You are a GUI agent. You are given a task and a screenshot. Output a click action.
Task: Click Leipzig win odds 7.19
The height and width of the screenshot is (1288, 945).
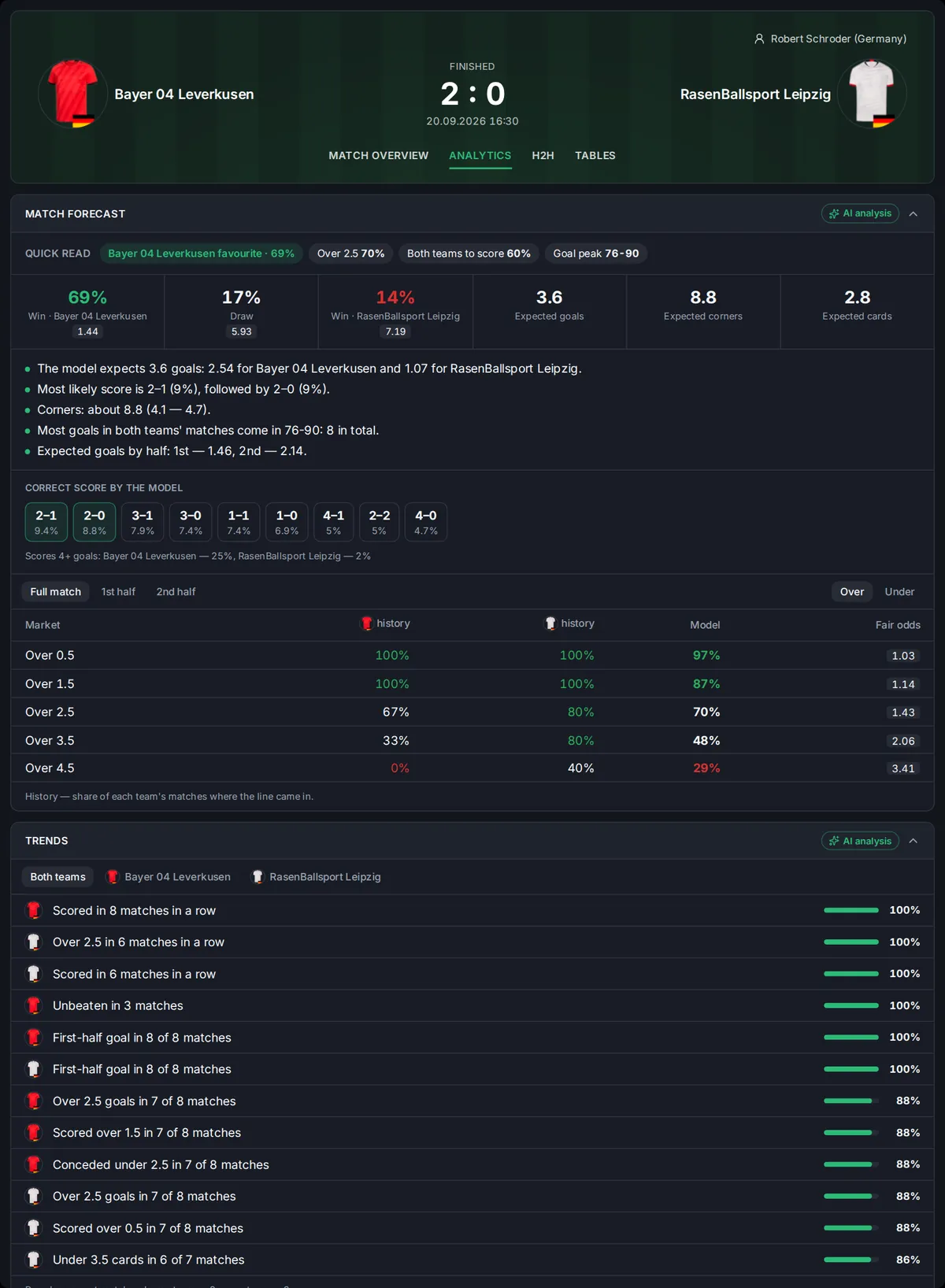395,331
